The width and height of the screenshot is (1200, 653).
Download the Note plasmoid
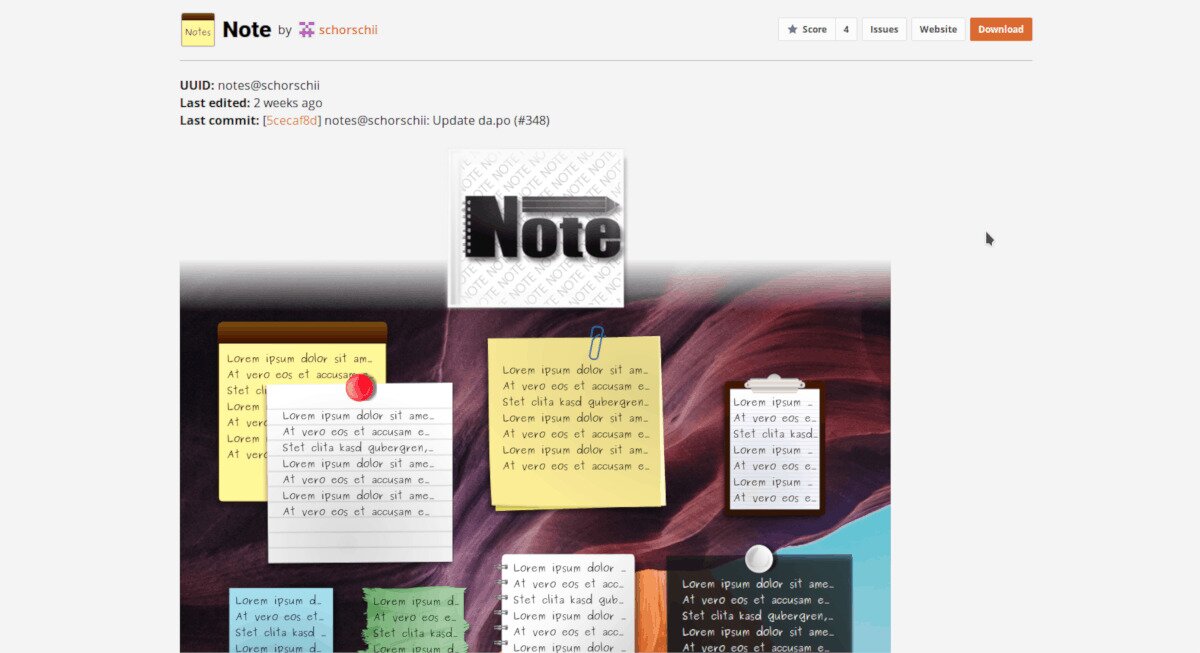(x=1000, y=29)
